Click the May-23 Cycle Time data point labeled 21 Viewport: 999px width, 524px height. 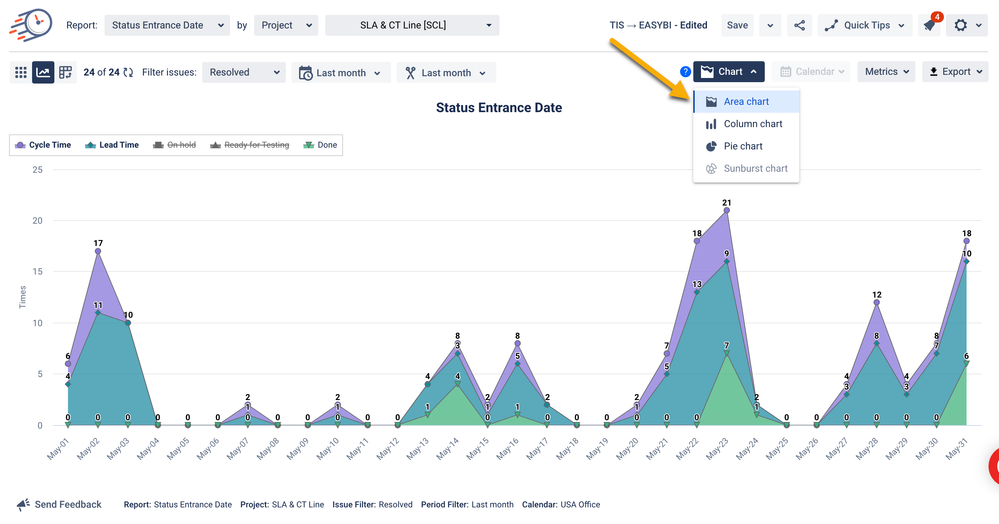726,210
